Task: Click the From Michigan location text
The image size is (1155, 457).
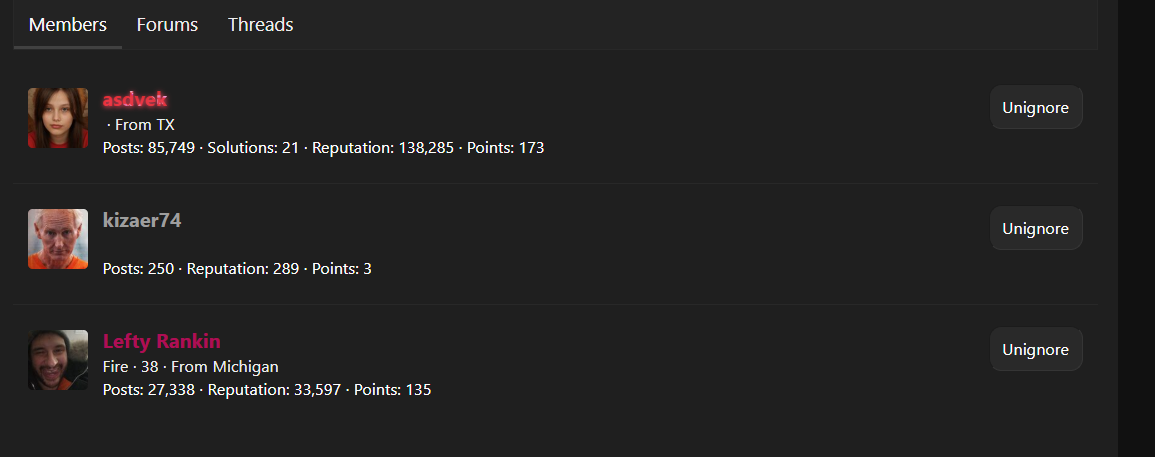Action: [225, 366]
